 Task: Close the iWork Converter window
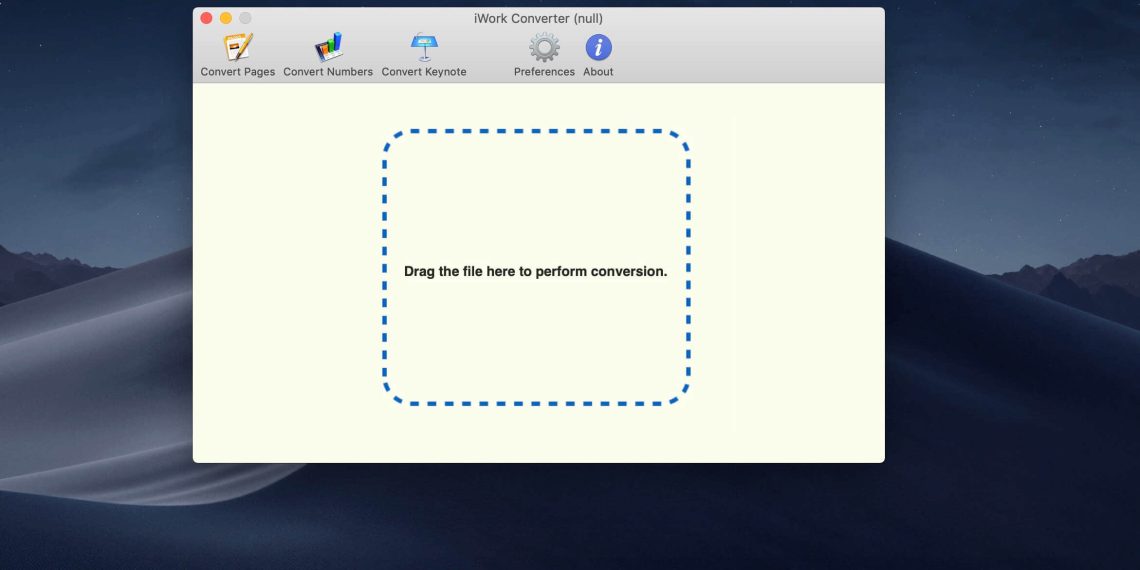point(207,18)
